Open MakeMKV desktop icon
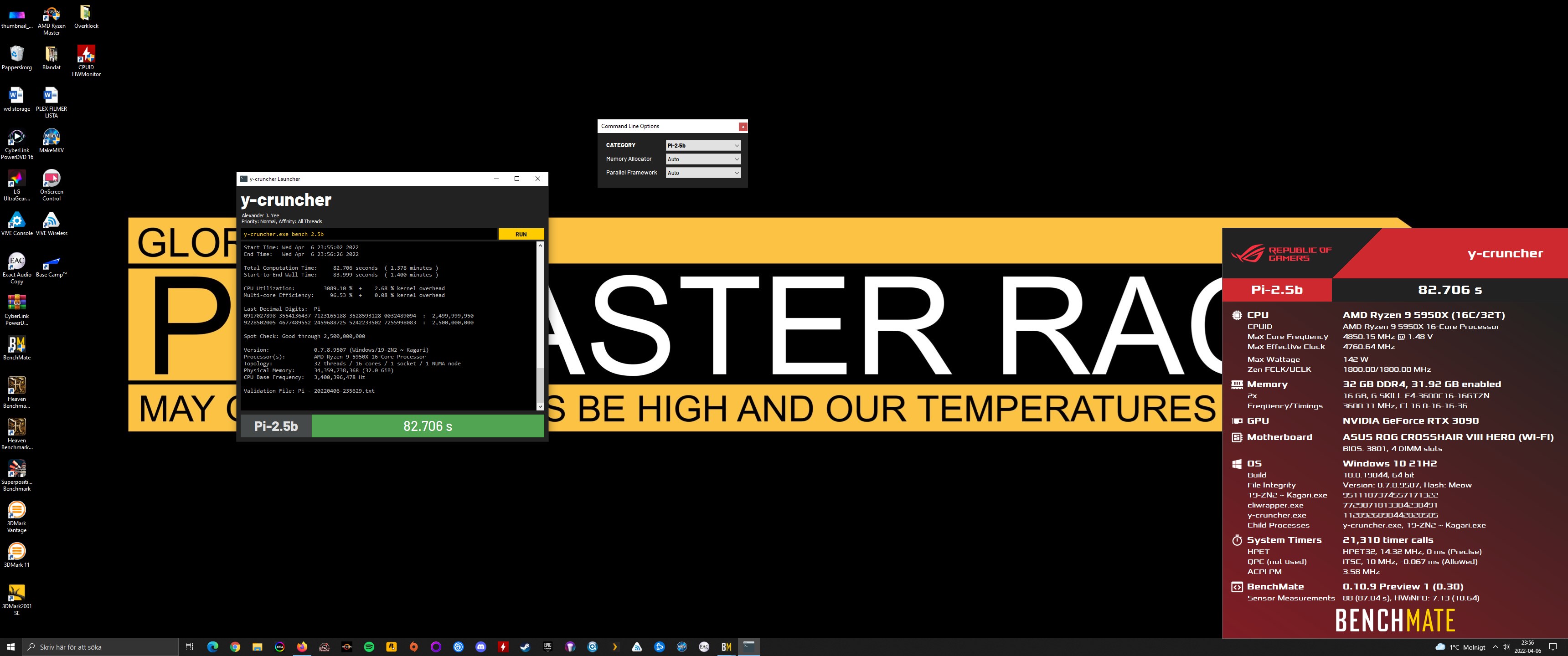The image size is (1568, 656). click(x=52, y=141)
